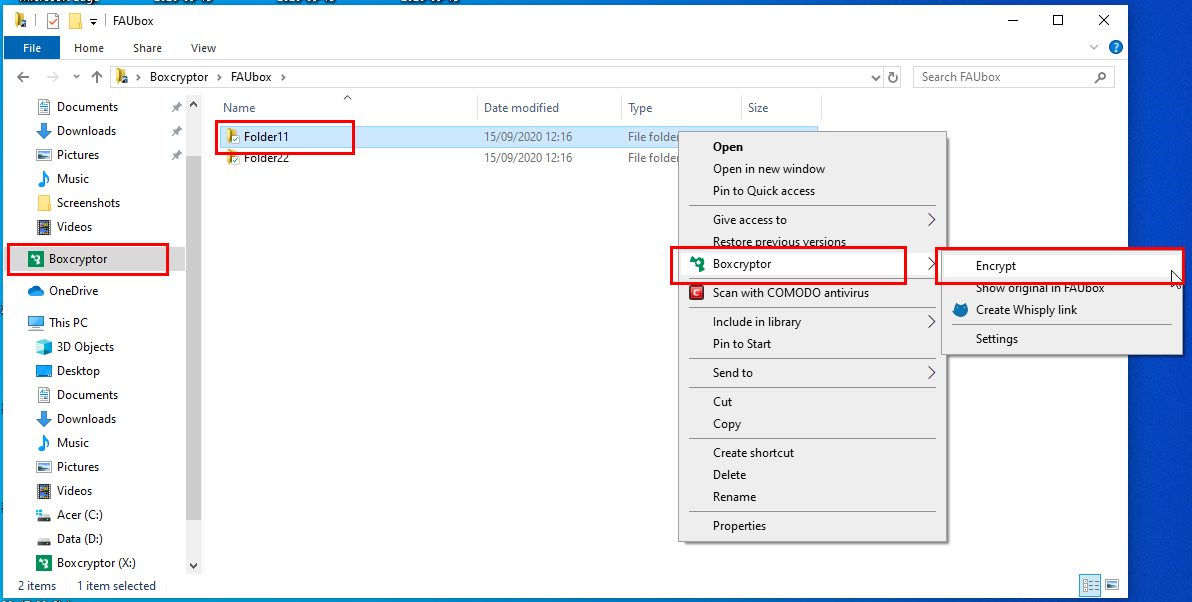Open the 3D Objects folder
This screenshot has width=1192, height=602.
[85, 347]
